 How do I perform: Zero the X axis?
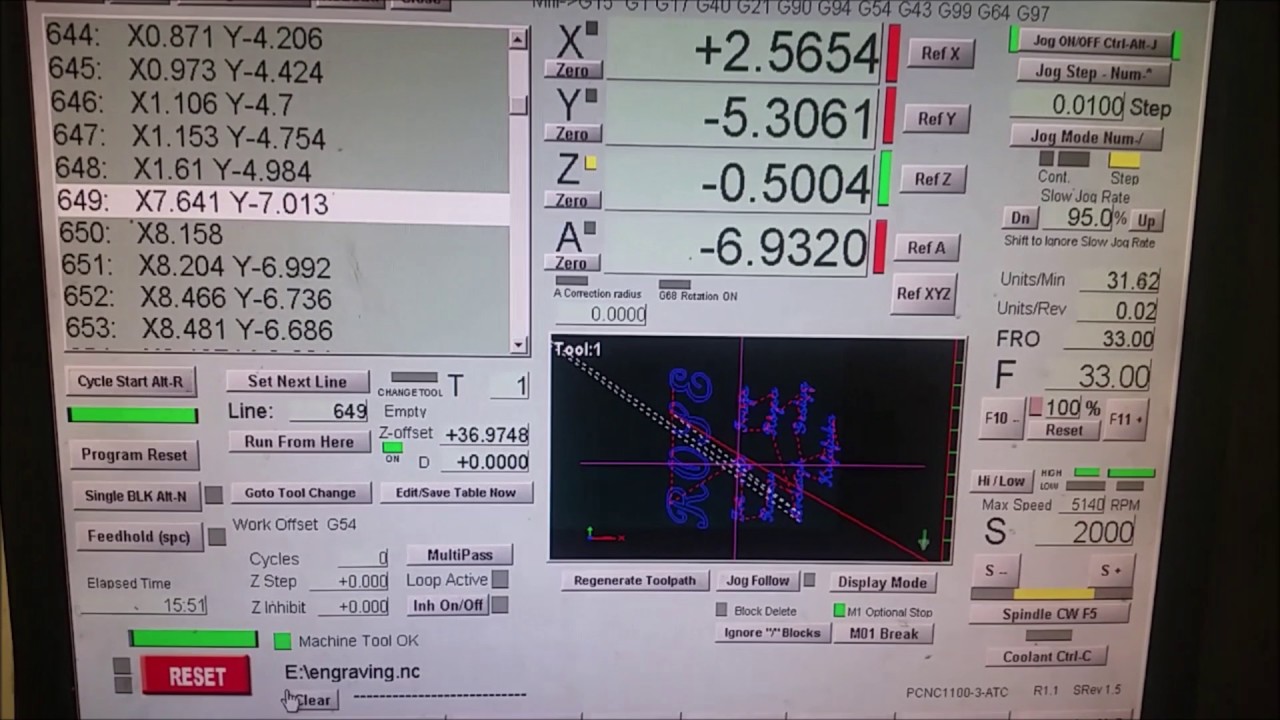pyautogui.click(x=572, y=70)
